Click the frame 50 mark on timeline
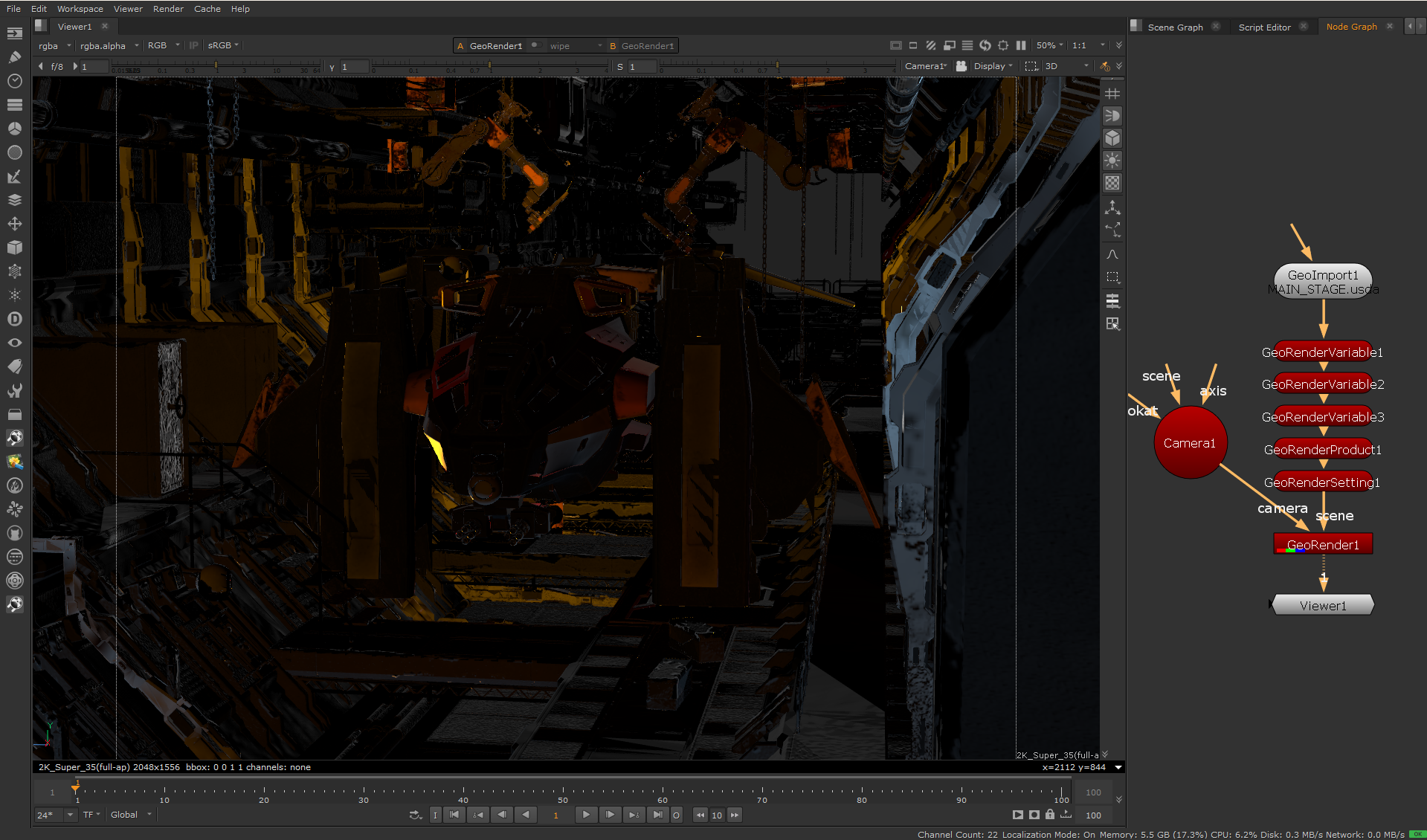The width and height of the screenshot is (1427, 840). 563,795
